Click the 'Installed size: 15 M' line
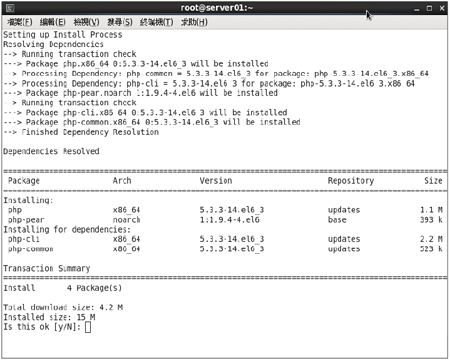This screenshot has height=361, width=450. 49,317
